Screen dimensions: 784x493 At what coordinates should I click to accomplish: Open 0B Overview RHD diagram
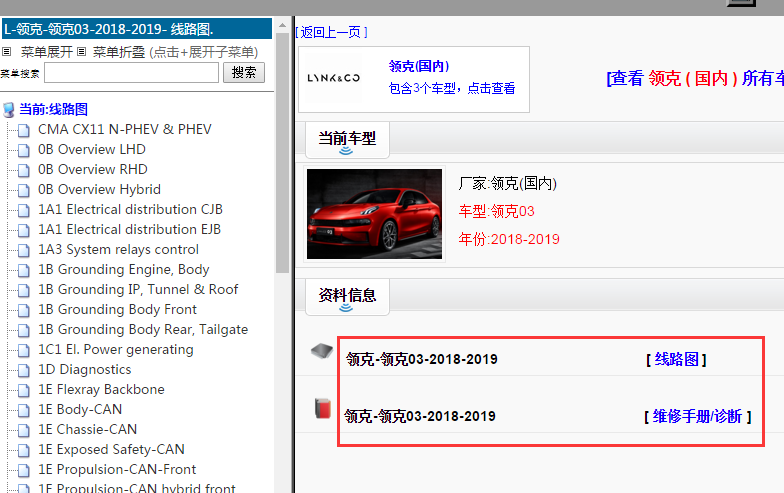(x=93, y=170)
